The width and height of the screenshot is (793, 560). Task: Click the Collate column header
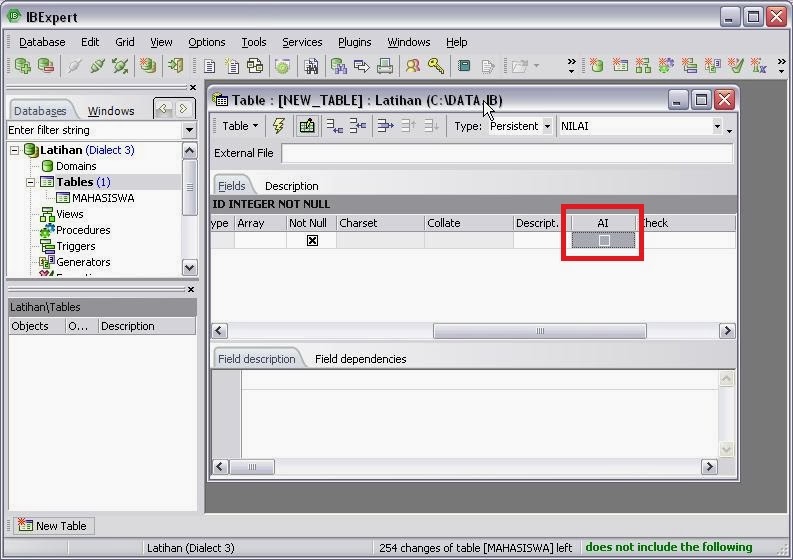(x=468, y=223)
